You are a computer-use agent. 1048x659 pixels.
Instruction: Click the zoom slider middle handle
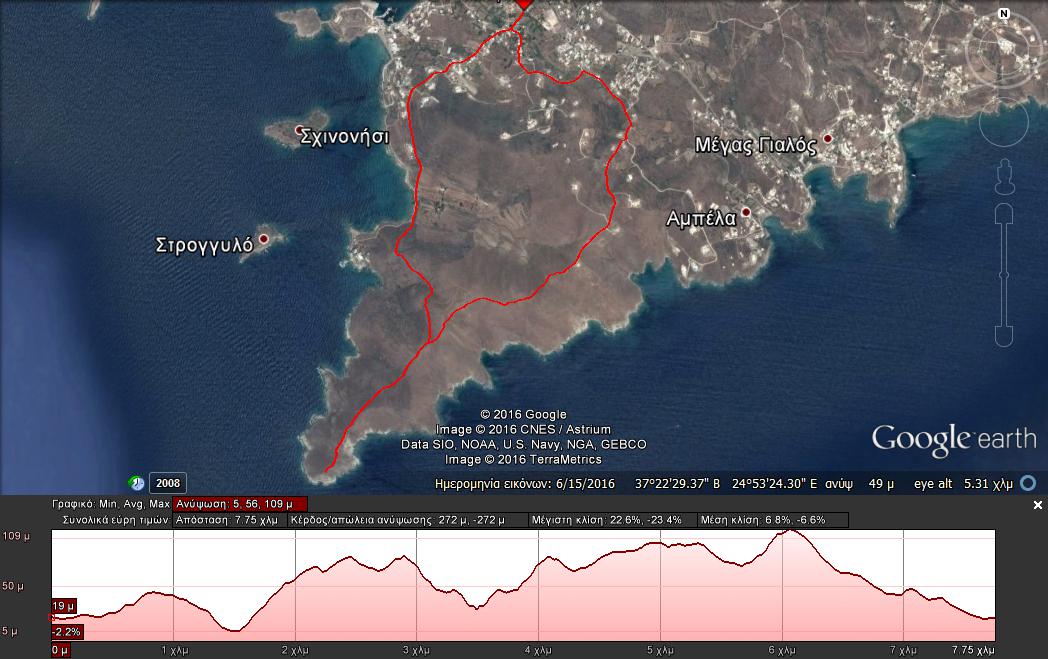[x=1004, y=275]
